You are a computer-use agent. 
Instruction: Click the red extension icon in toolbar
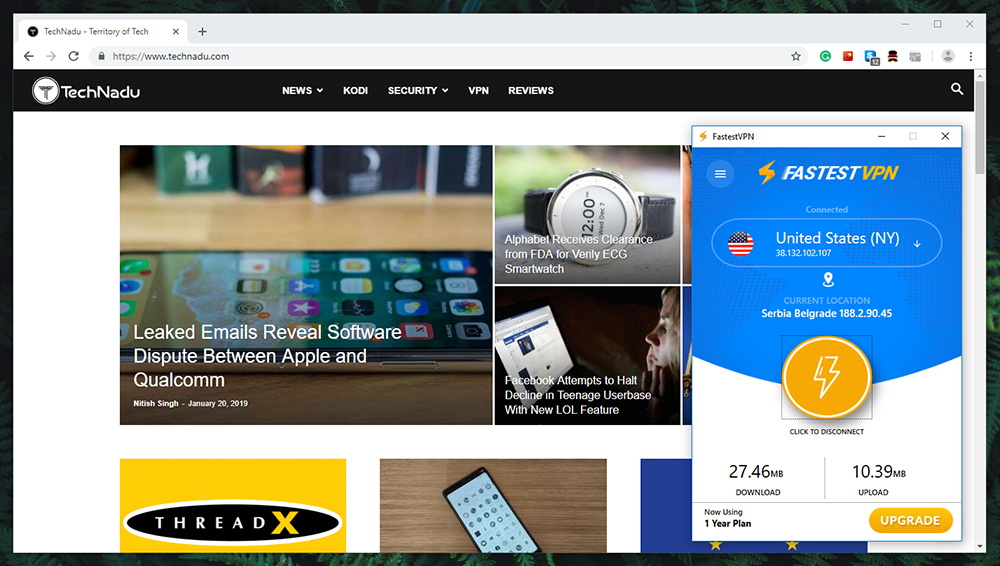pyautogui.click(x=848, y=56)
